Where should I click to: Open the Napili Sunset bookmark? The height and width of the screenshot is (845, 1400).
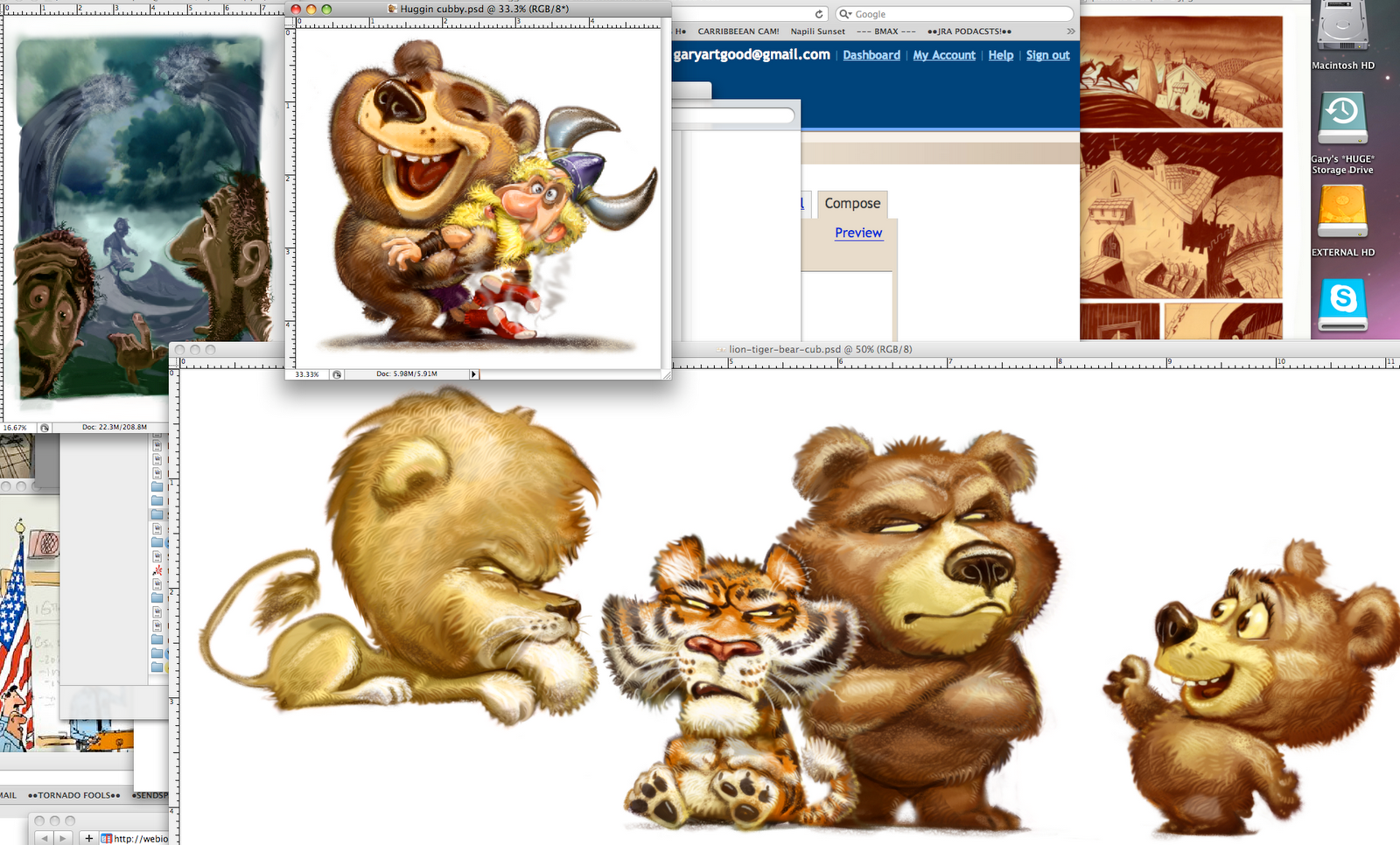tap(818, 31)
